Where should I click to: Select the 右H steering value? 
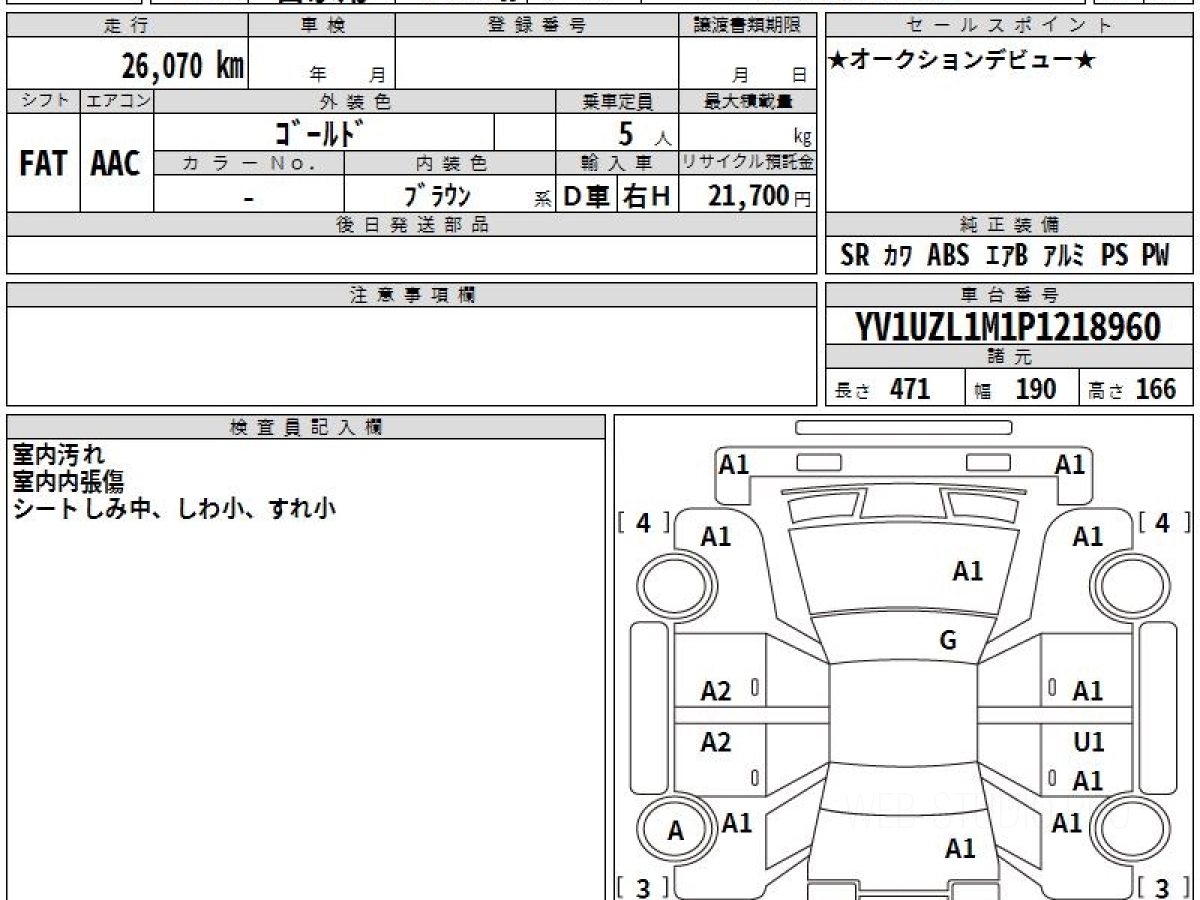coord(648,196)
